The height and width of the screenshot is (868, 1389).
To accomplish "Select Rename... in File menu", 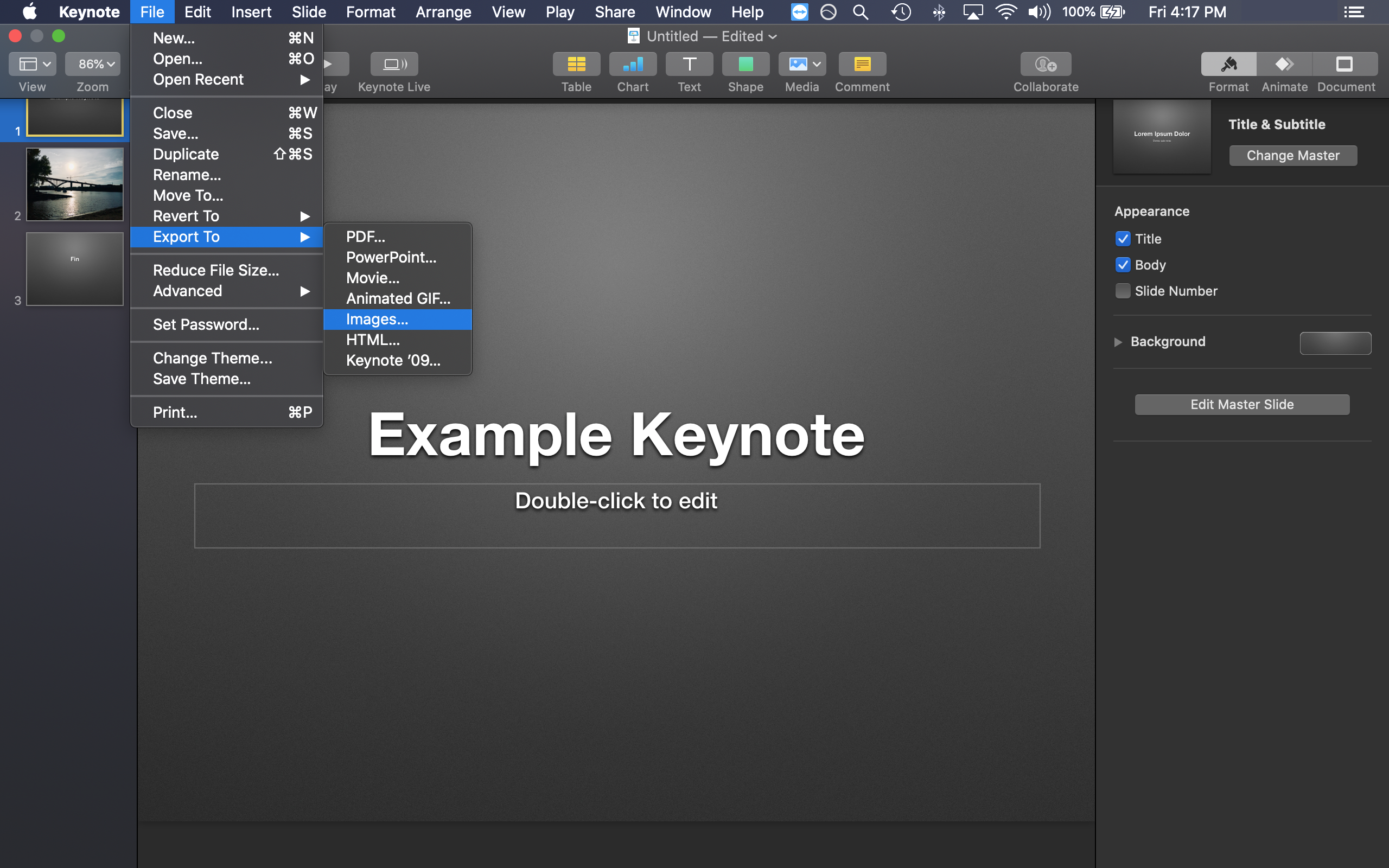I will pyautogui.click(x=227, y=175).
